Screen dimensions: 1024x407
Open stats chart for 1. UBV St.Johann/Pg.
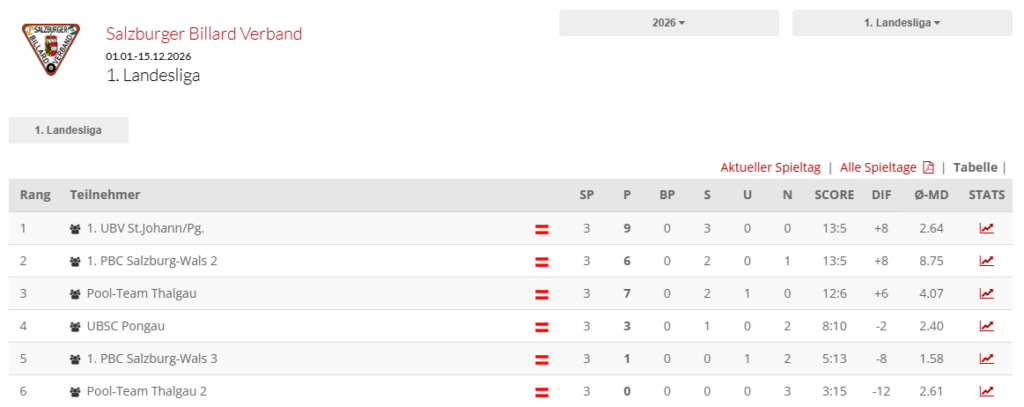(986, 229)
